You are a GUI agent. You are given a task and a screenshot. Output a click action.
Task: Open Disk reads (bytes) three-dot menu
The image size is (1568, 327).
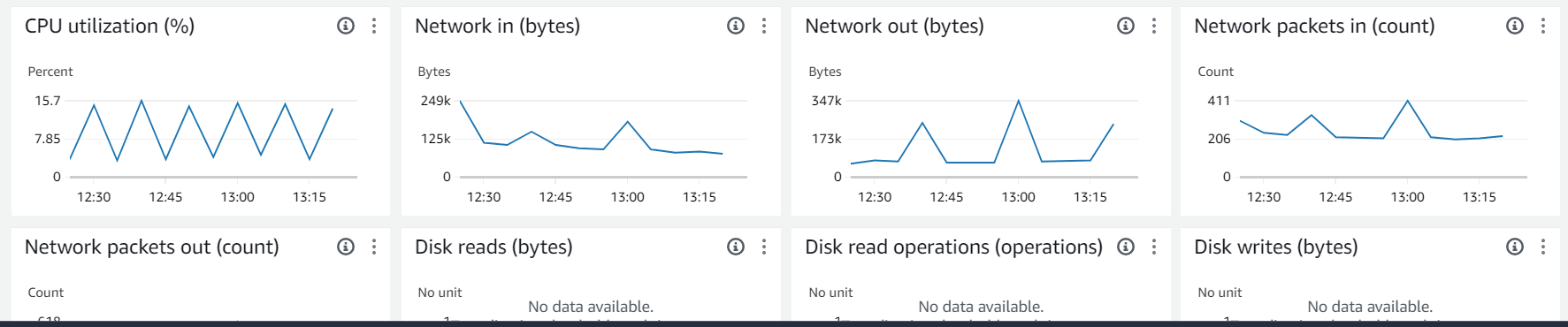tap(764, 247)
